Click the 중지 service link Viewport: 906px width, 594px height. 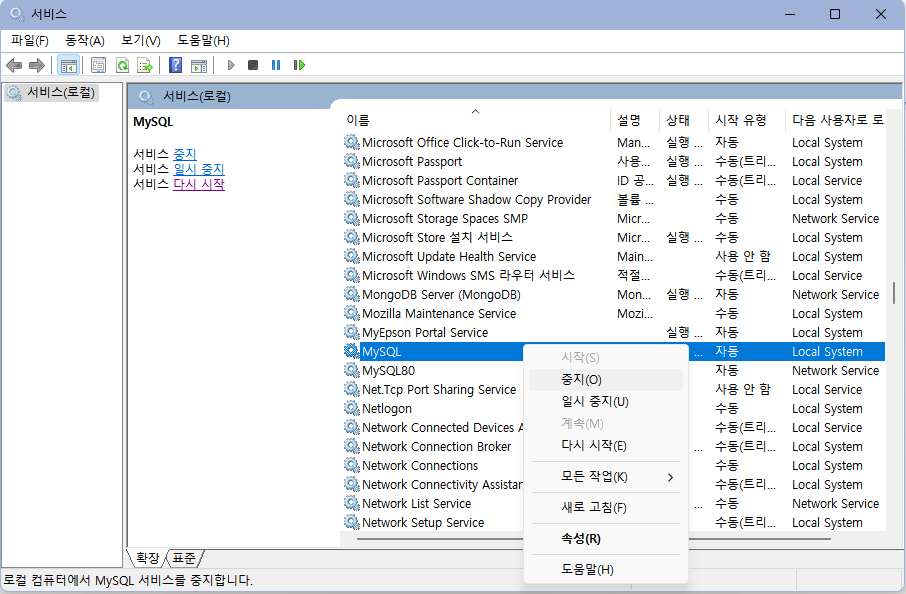[185, 154]
